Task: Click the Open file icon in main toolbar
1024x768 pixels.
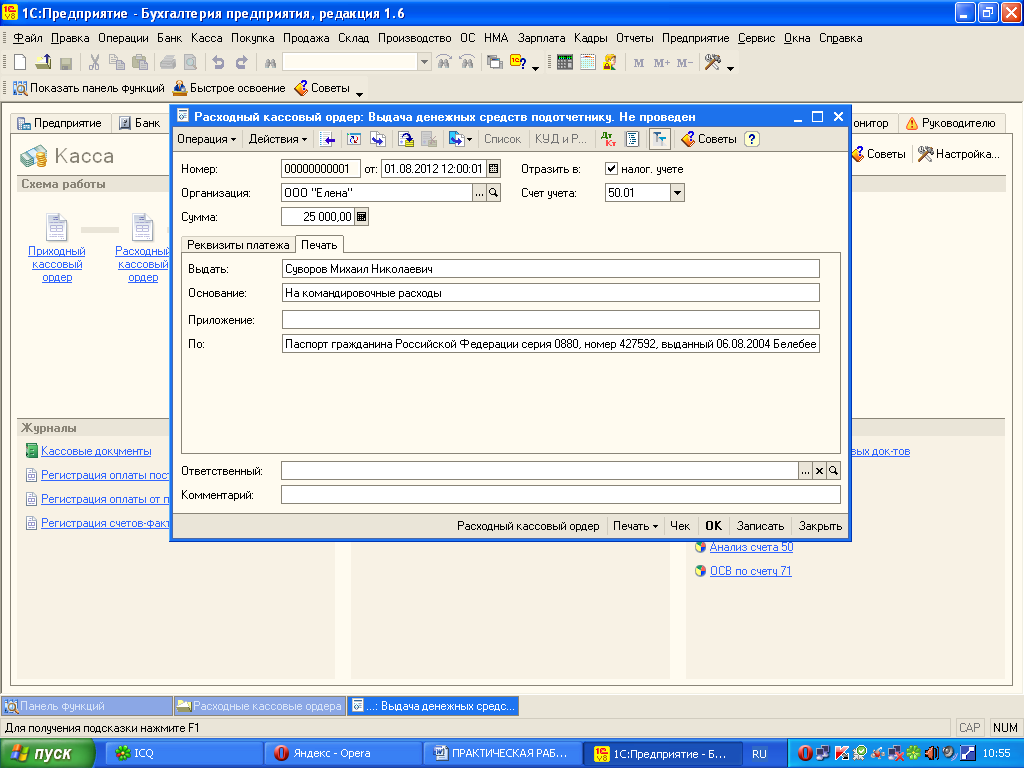Action: click(x=43, y=63)
